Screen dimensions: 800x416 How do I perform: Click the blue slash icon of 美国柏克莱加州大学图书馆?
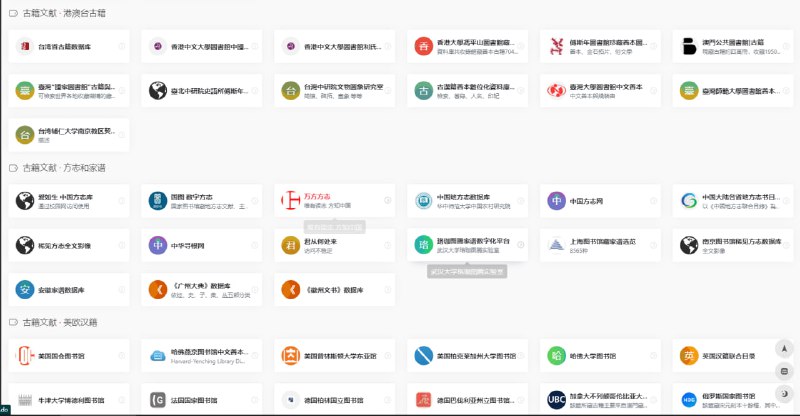click(423, 356)
